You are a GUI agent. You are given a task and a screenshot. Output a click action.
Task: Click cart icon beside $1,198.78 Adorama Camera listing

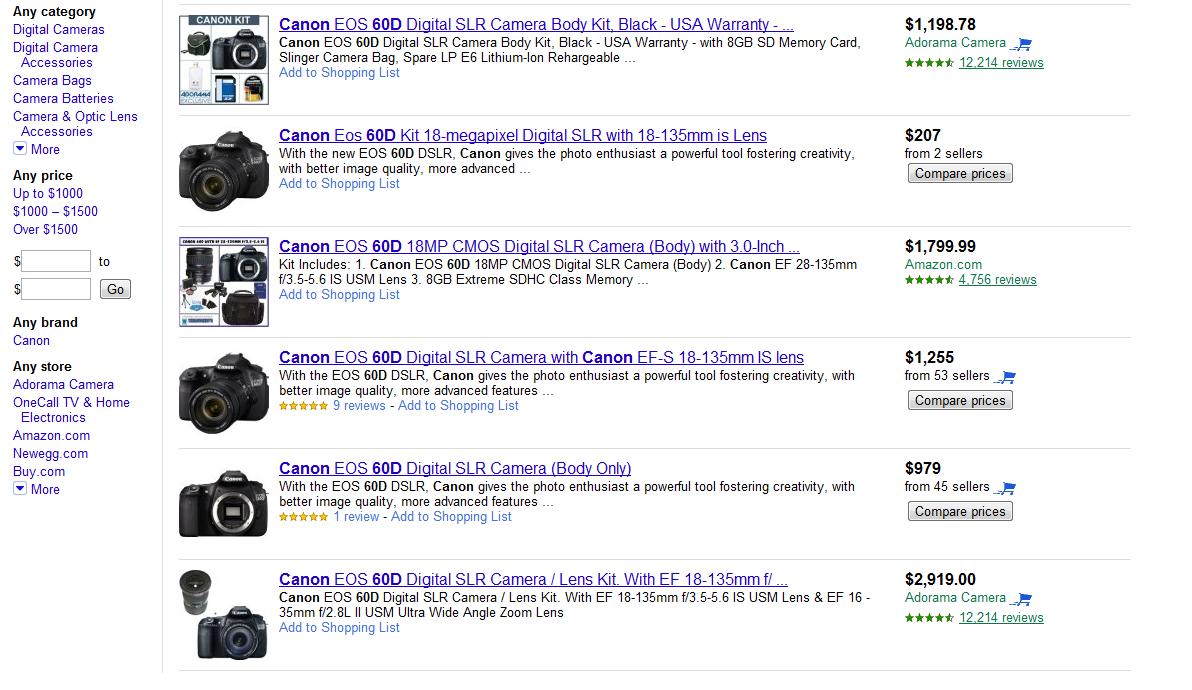point(1021,45)
